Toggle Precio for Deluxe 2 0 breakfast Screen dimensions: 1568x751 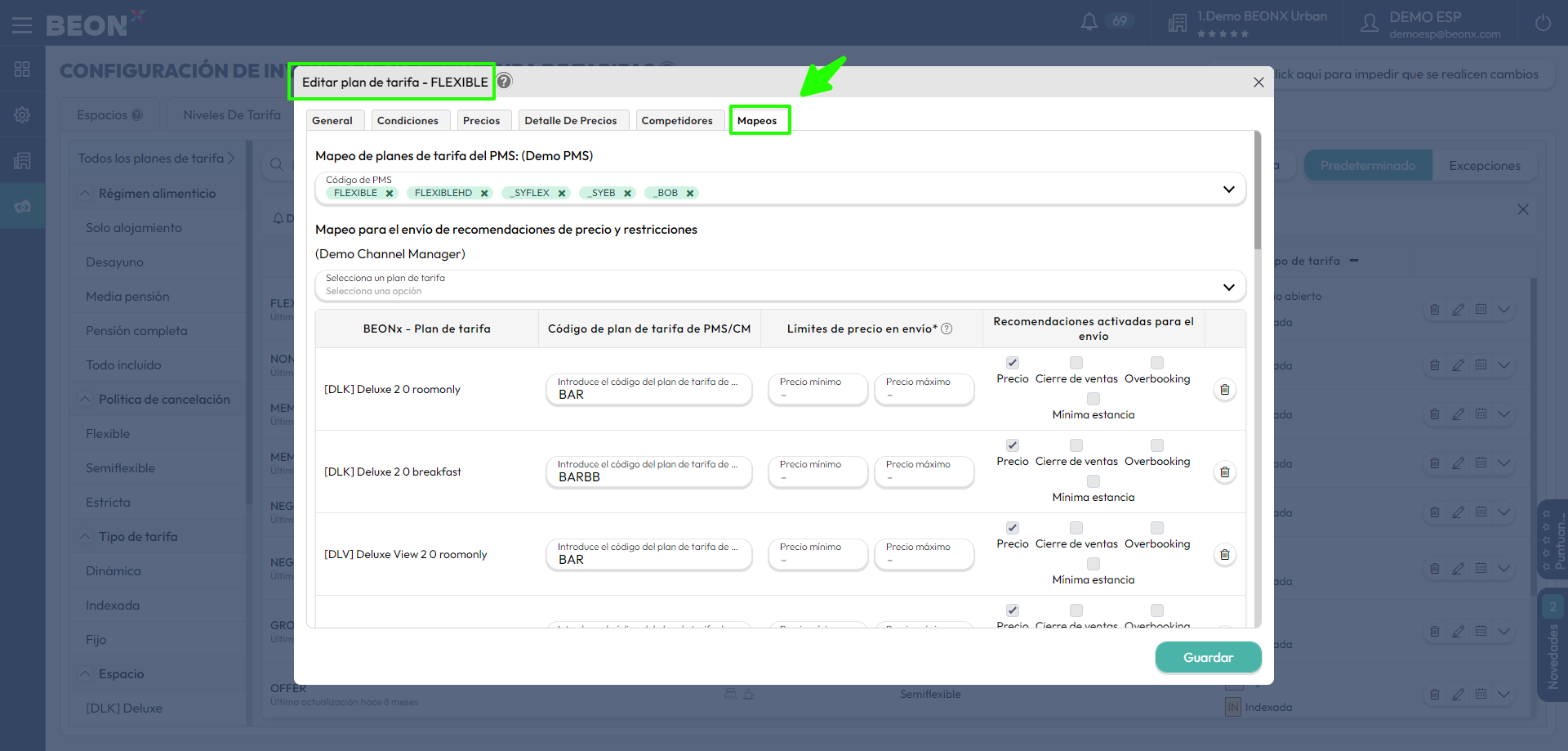coord(1013,445)
